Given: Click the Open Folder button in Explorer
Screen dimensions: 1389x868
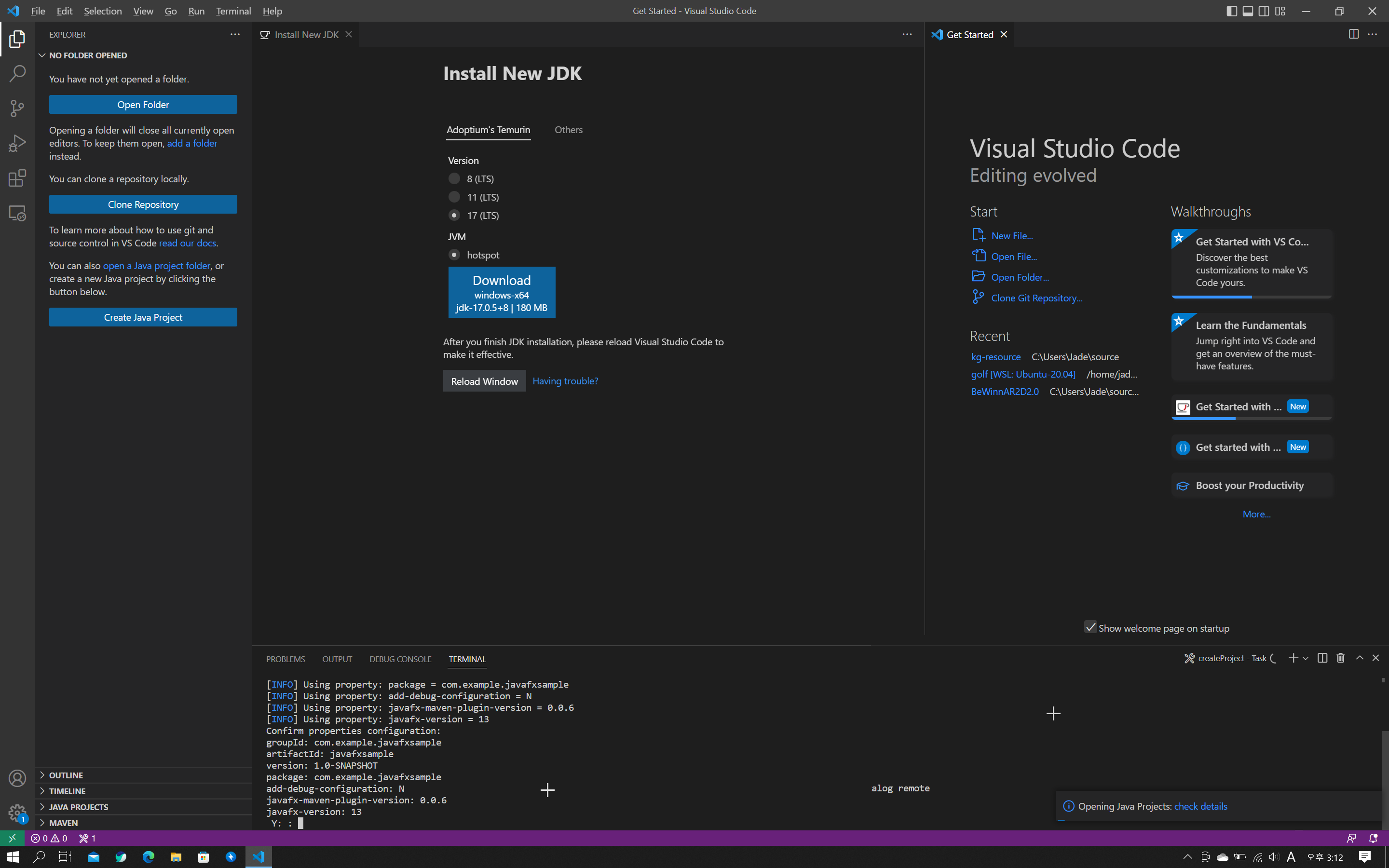Looking at the screenshot, I should click(143, 105).
